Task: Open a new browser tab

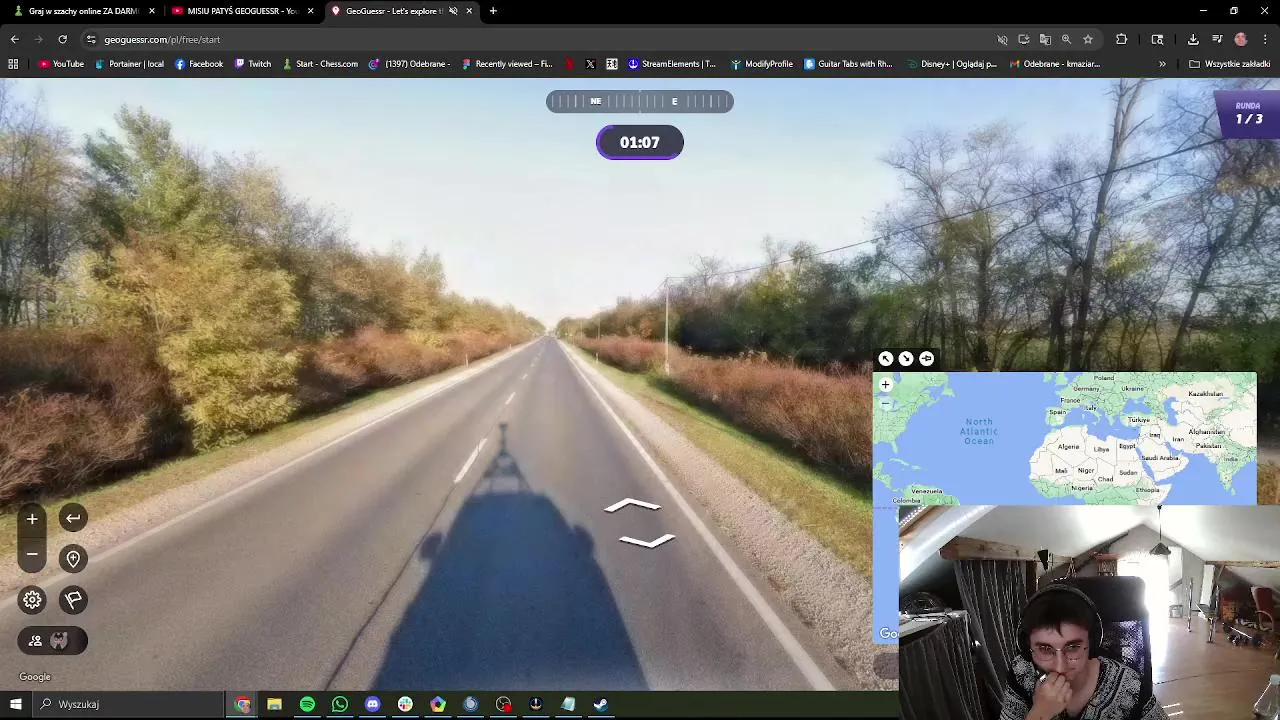Action: [493, 11]
